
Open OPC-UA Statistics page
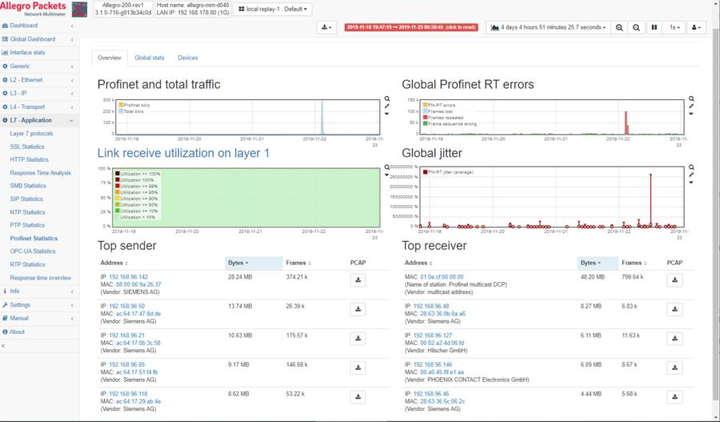click(33, 251)
